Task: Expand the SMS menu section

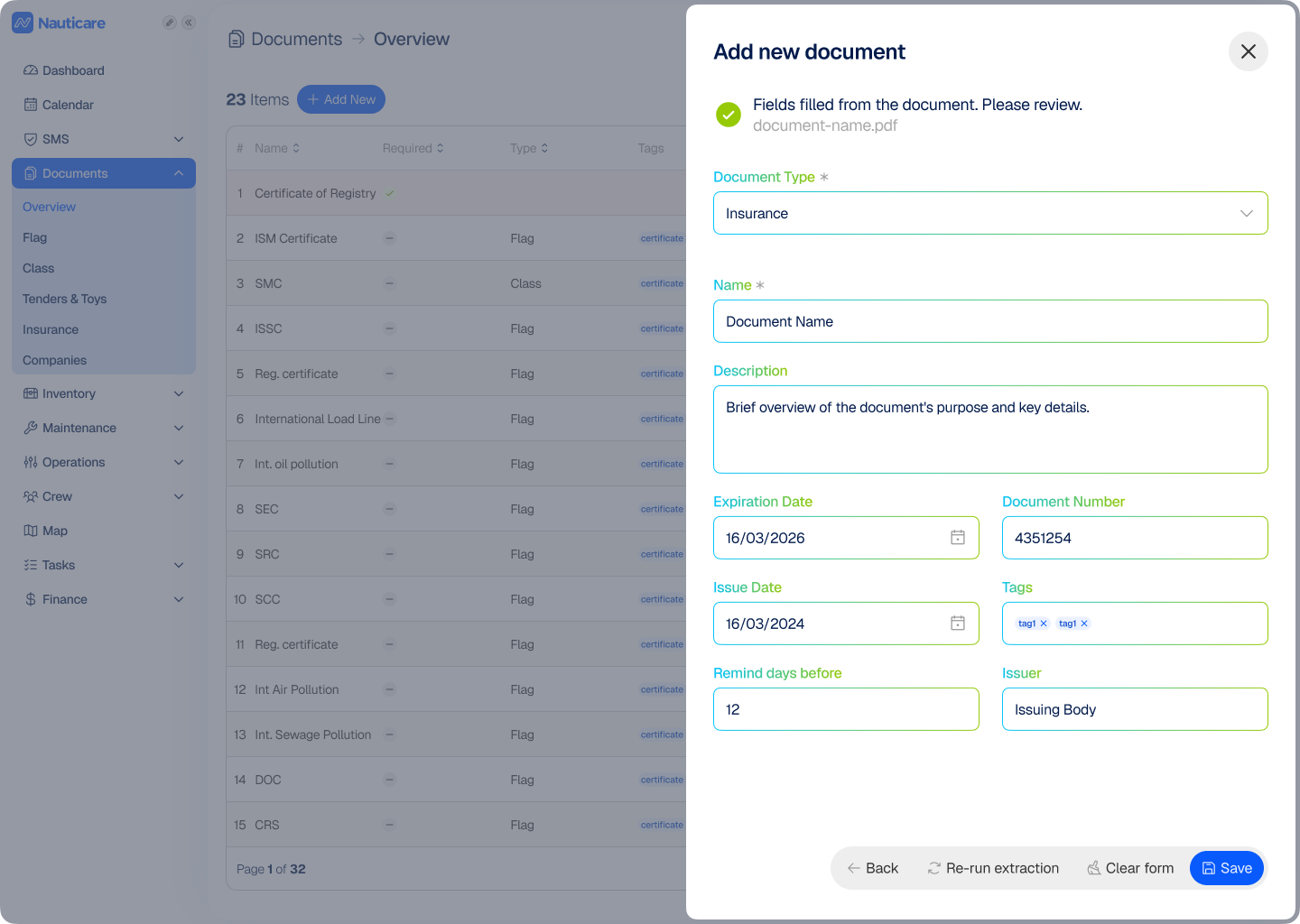Action: pyautogui.click(x=179, y=139)
